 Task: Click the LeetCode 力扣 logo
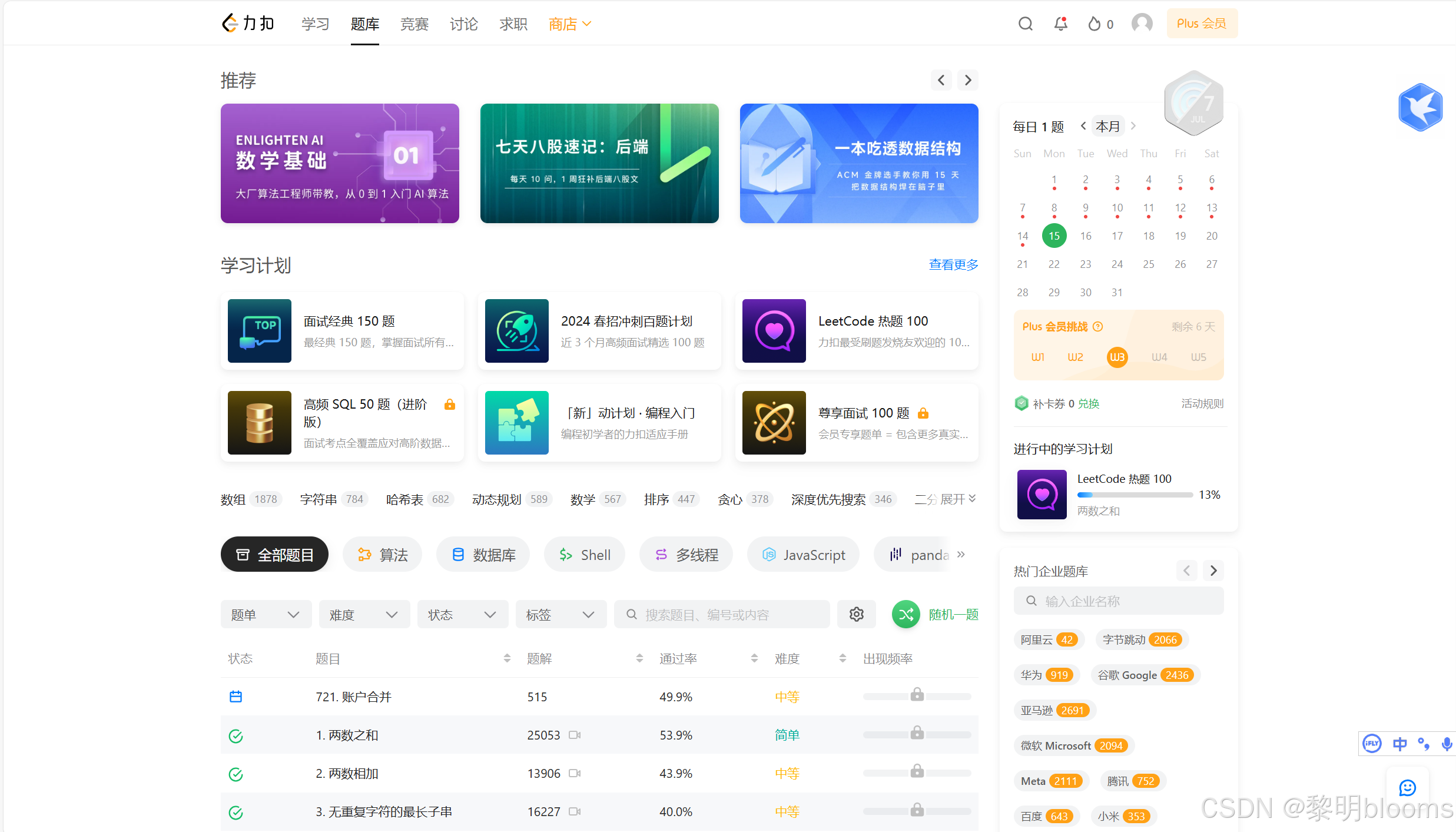point(248,24)
